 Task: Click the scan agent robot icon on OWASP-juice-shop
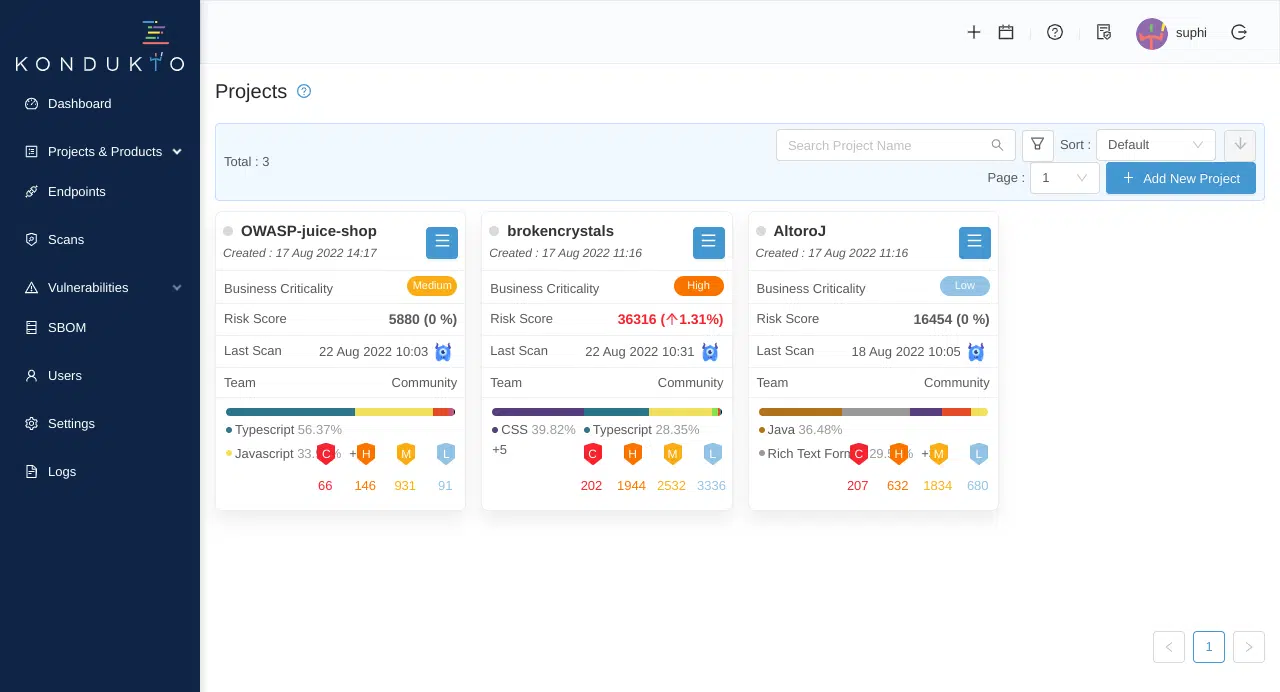tap(443, 352)
